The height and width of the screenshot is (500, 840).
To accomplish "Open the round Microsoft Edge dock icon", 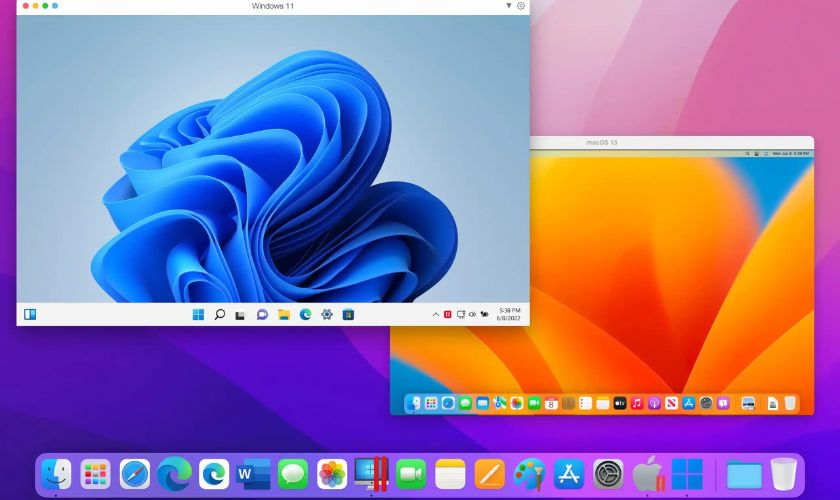I will (x=174, y=474).
